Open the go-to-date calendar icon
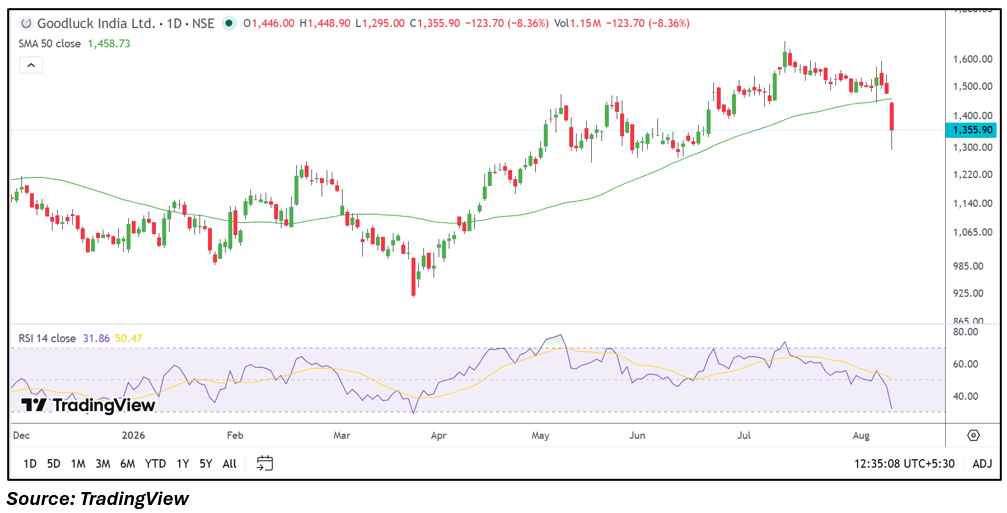 coord(265,464)
